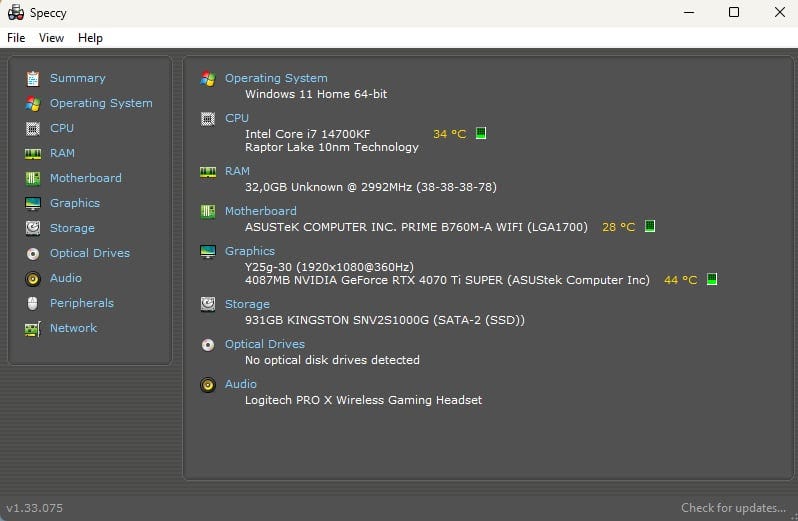Show the Motherboard sidebar section
Viewport: 798px width, 521px height.
tap(86, 178)
